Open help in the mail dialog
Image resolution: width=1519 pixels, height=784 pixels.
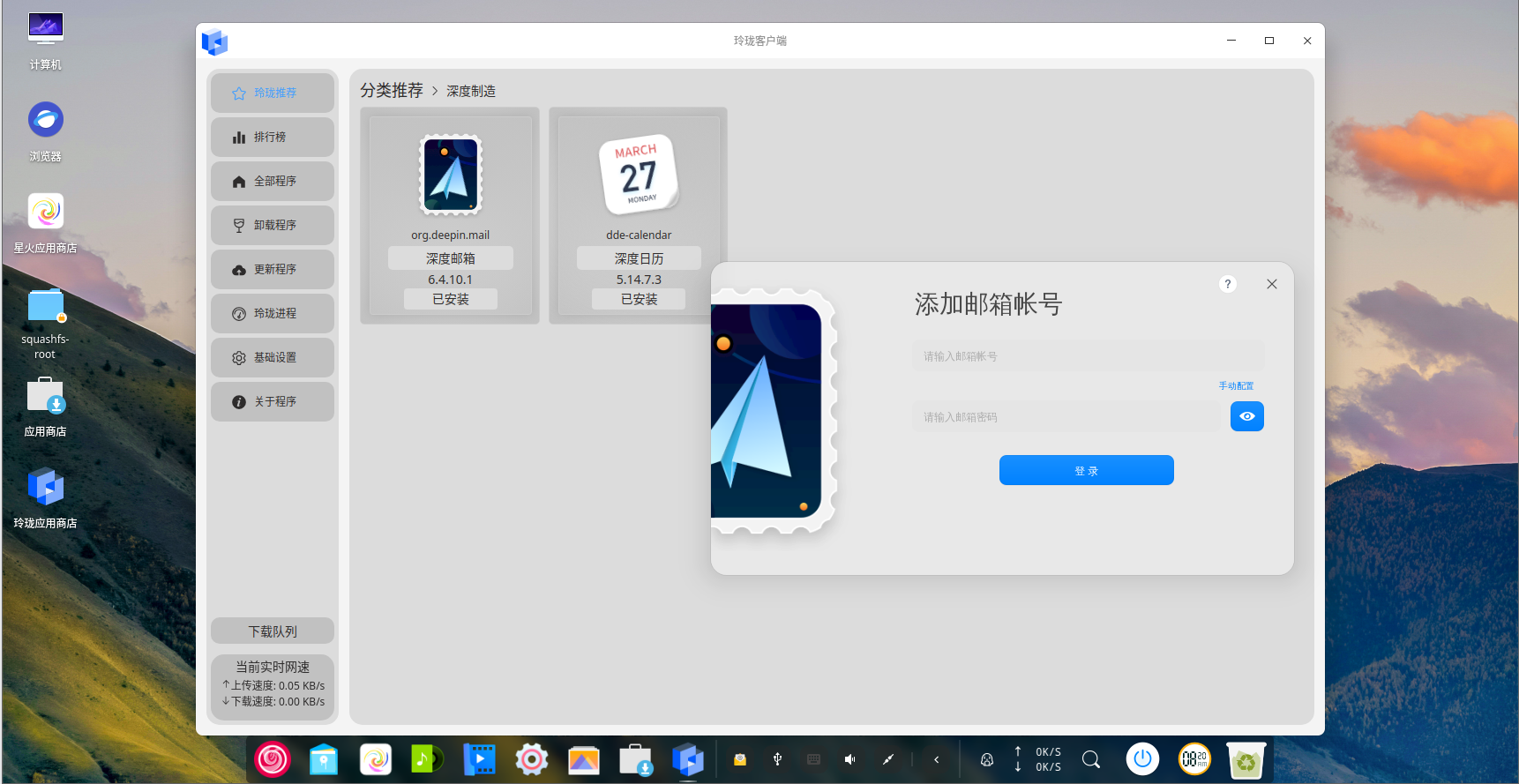coord(1228,284)
